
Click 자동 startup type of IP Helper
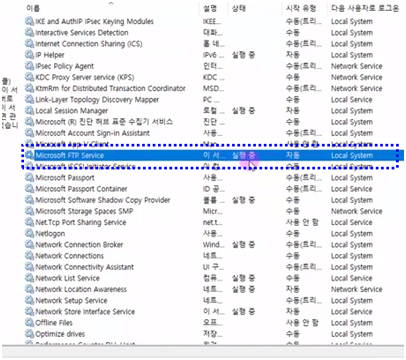click(x=293, y=55)
